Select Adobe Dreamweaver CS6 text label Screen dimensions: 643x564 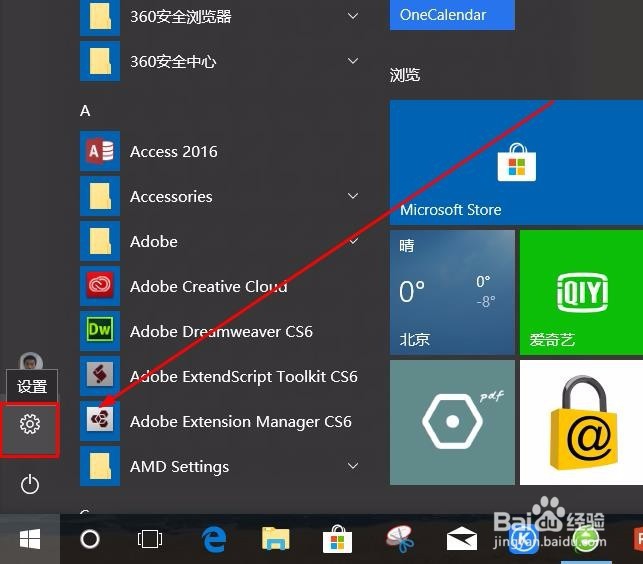221,331
